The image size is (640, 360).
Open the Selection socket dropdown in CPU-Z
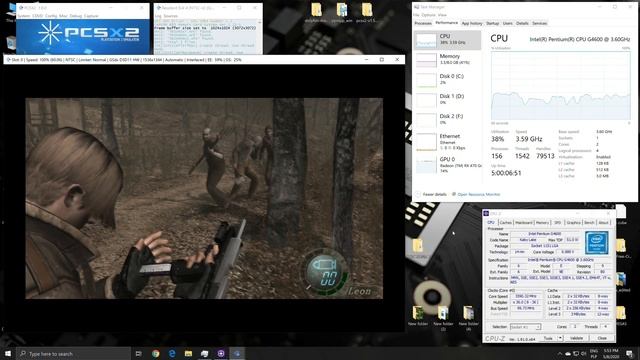pos(525,327)
